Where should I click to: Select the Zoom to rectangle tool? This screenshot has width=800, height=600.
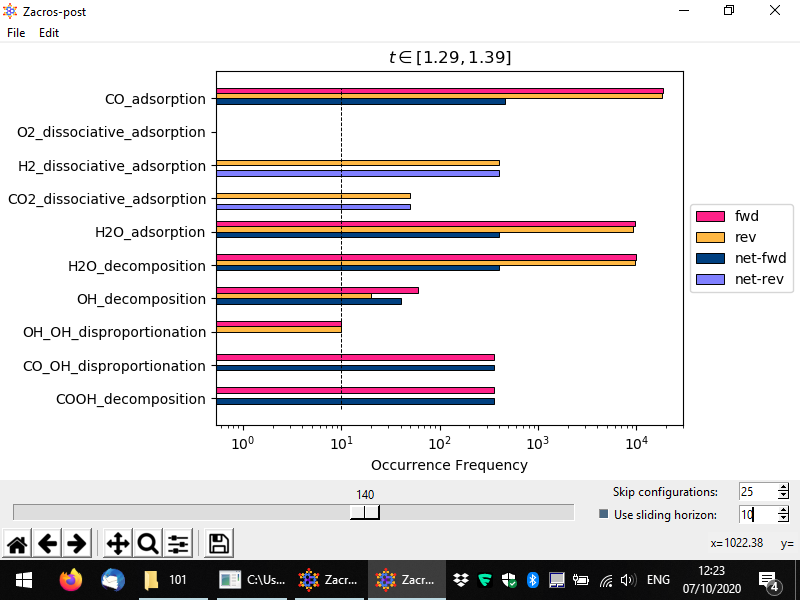(148, 544)
